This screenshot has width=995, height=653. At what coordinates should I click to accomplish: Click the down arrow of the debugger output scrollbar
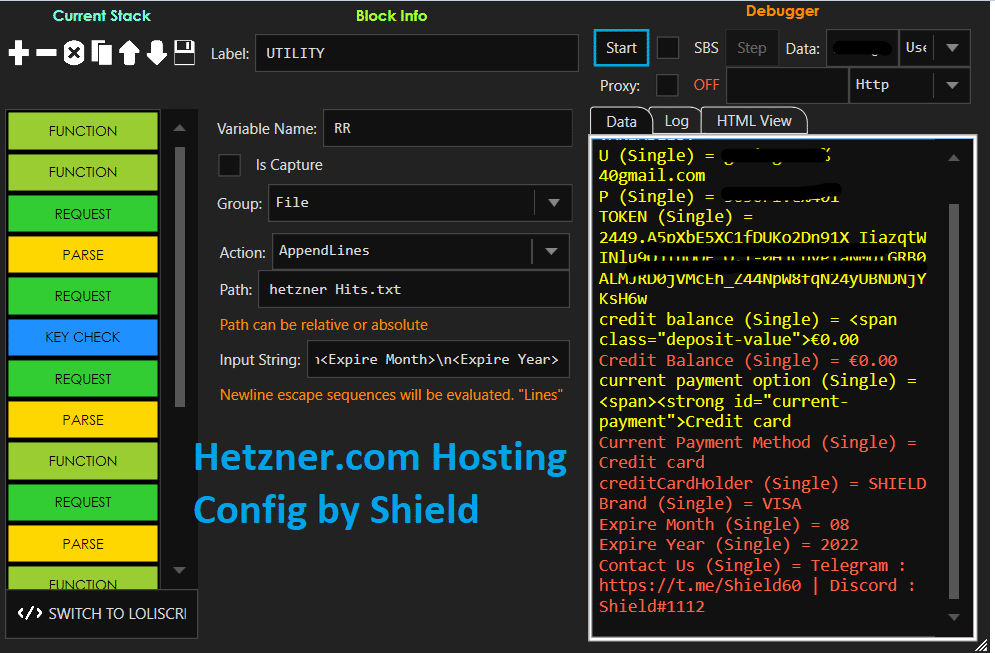[954, 617]
